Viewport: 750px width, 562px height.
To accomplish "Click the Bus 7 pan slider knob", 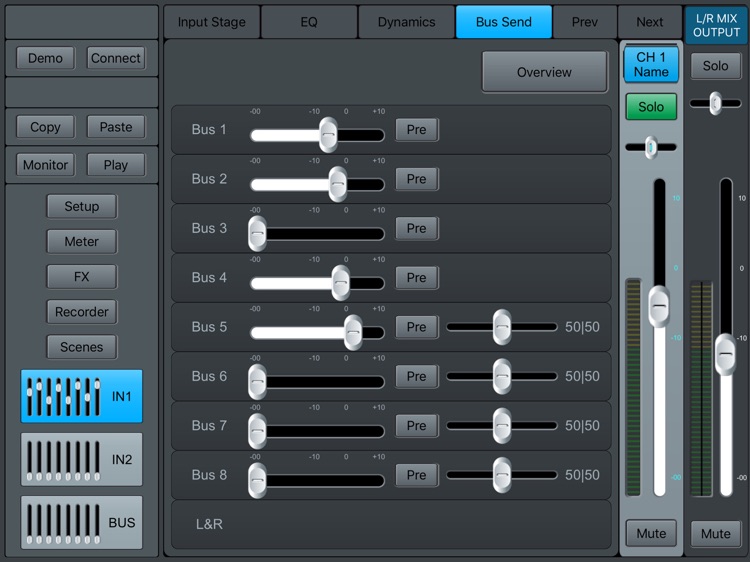I will (x=502, y=426).
